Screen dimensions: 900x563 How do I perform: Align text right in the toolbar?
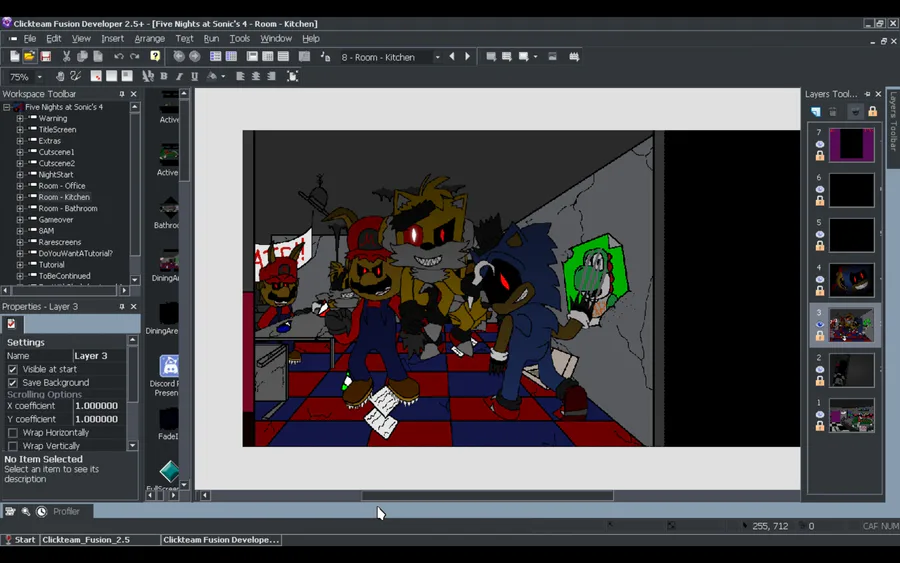(271, 76)
